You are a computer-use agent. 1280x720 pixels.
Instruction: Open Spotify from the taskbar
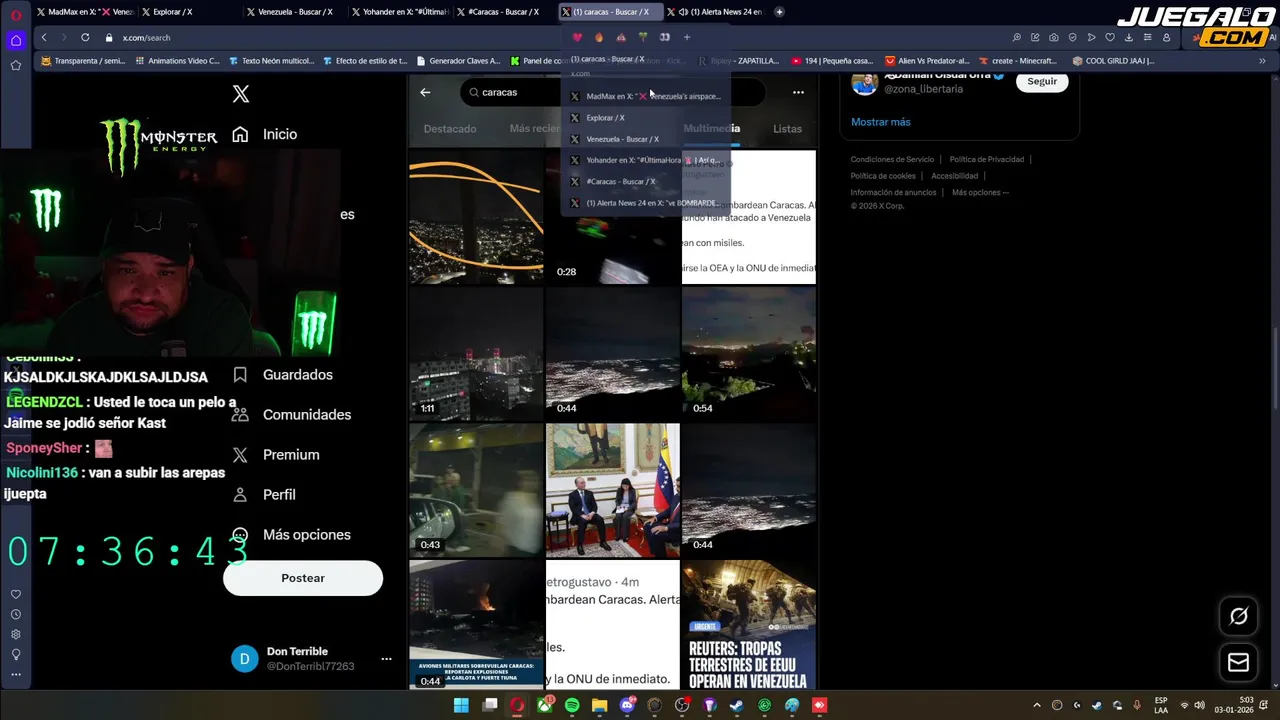pyautogui.click(x=572, y=705)
